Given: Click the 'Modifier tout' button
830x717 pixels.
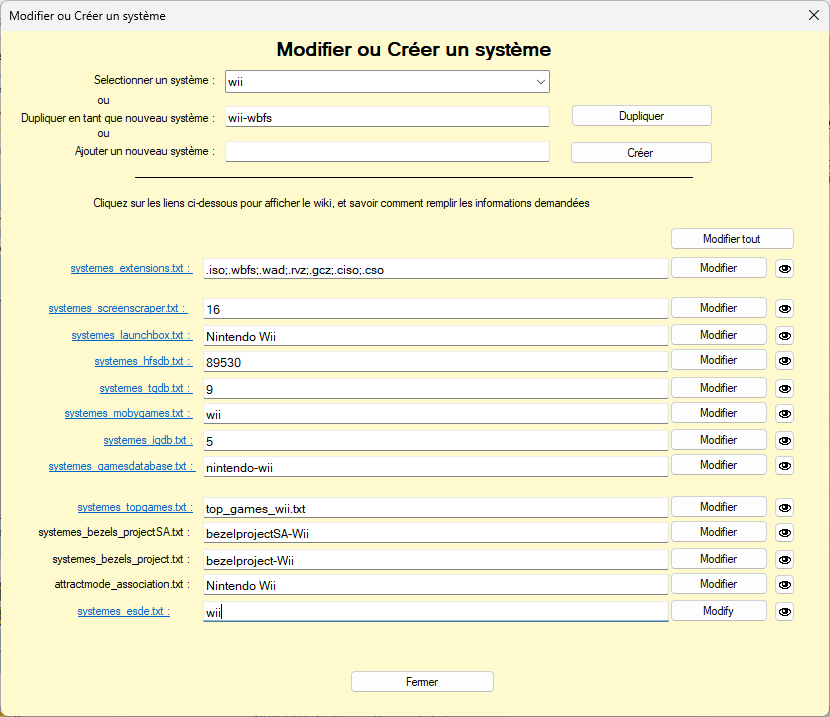Looking at the screenshot, I should (x=731, y=239).
